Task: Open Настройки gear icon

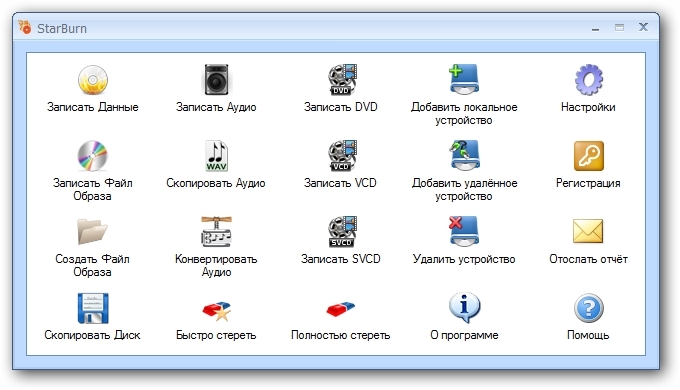Action: point(588,80)
